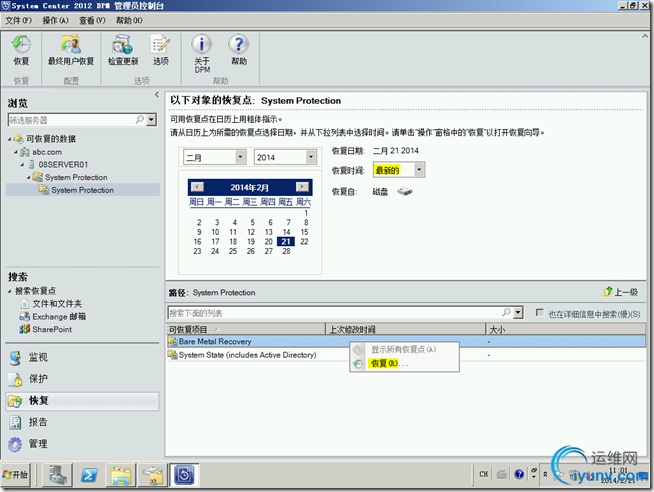Open the 查看 menu
This screenshot has height=492, width=654.
point(92,20)
